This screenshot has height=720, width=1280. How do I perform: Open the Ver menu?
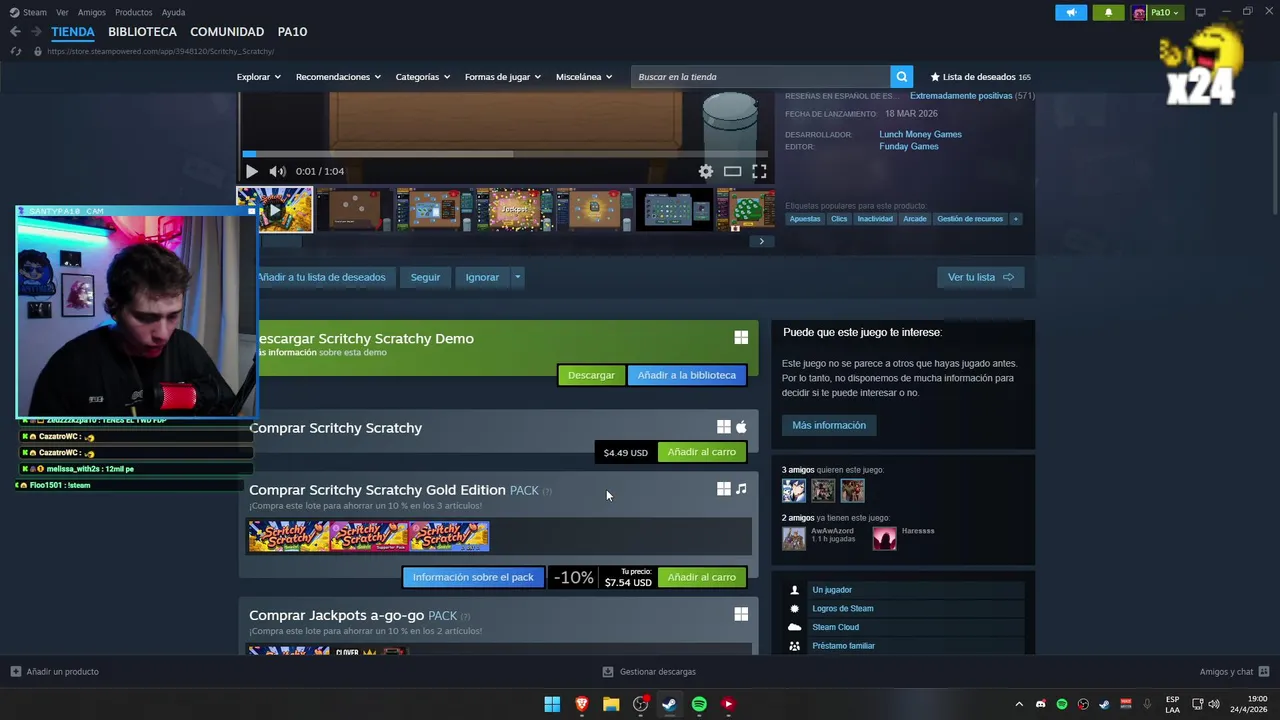[x=62, y=12]
